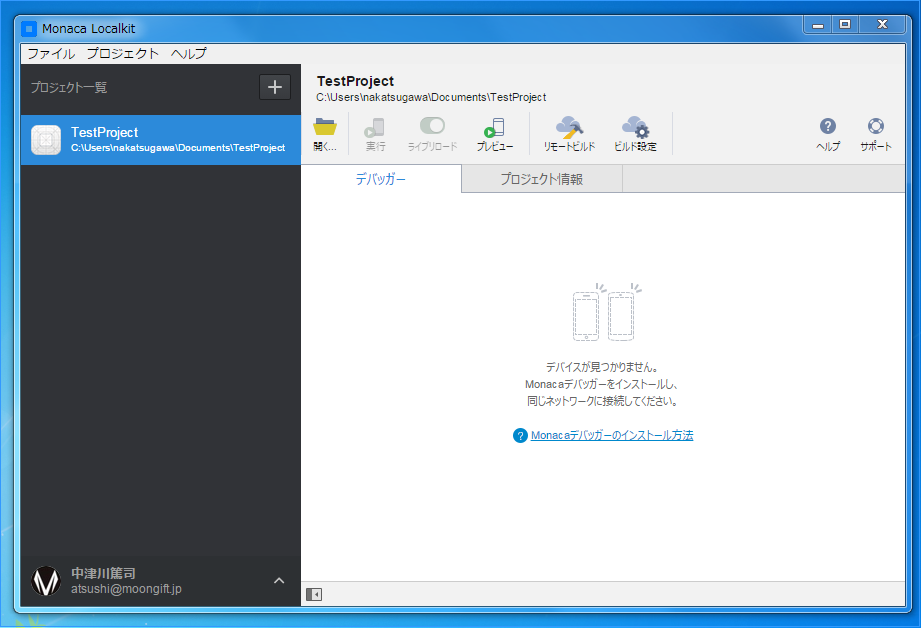Click the Help (ヘルプ) question mark icon
The width and height of the screenshot is (921, 628).
pyautogui.click(x=828, y=127)
